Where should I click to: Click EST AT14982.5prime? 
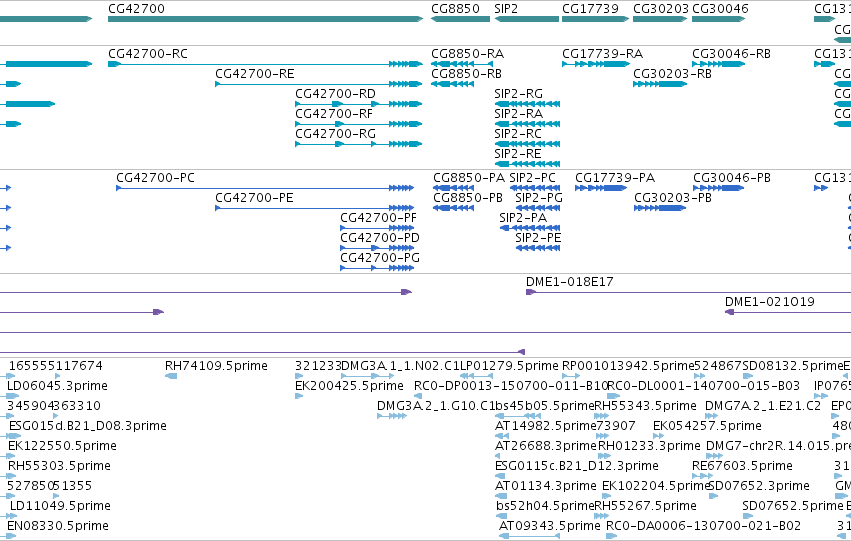[502, 436]
